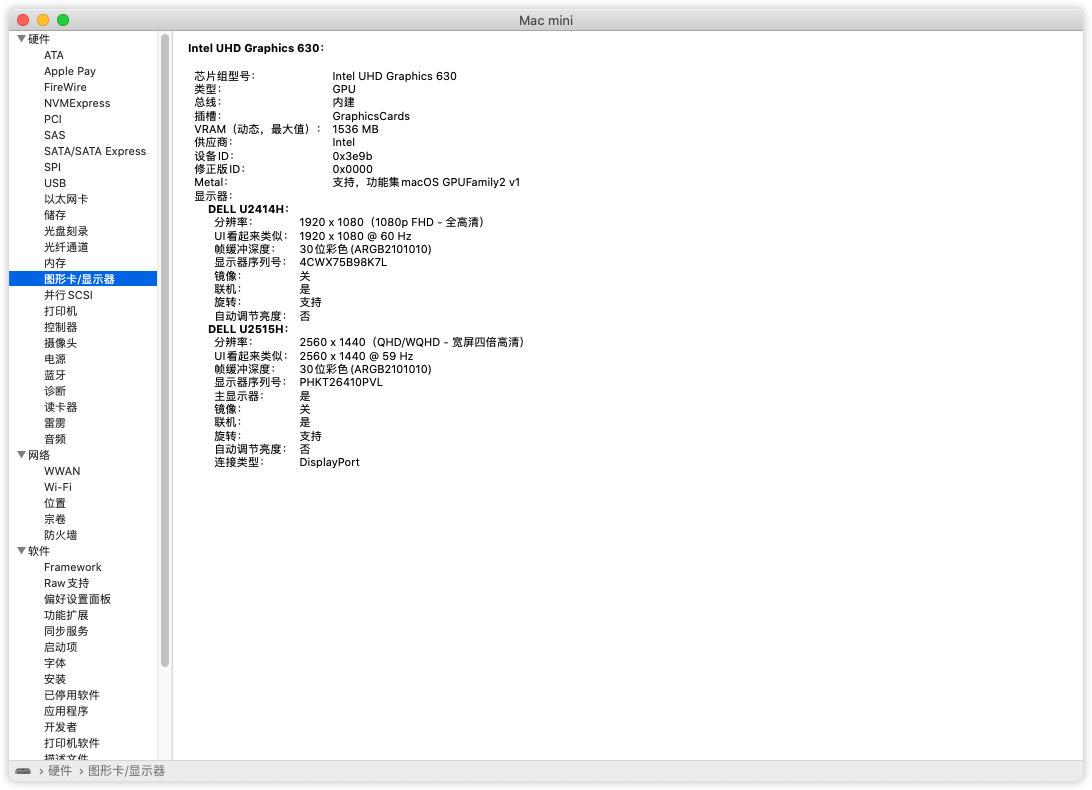Image resolution: width=1092 pixels, height=790 pixels.
Task: Collapse the 网络 disclosure triangle
Action: coord(22,455)
